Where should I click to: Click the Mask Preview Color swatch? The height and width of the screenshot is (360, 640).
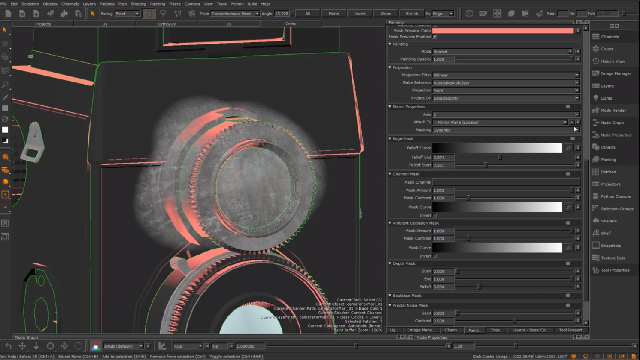(x=503, y=31)
